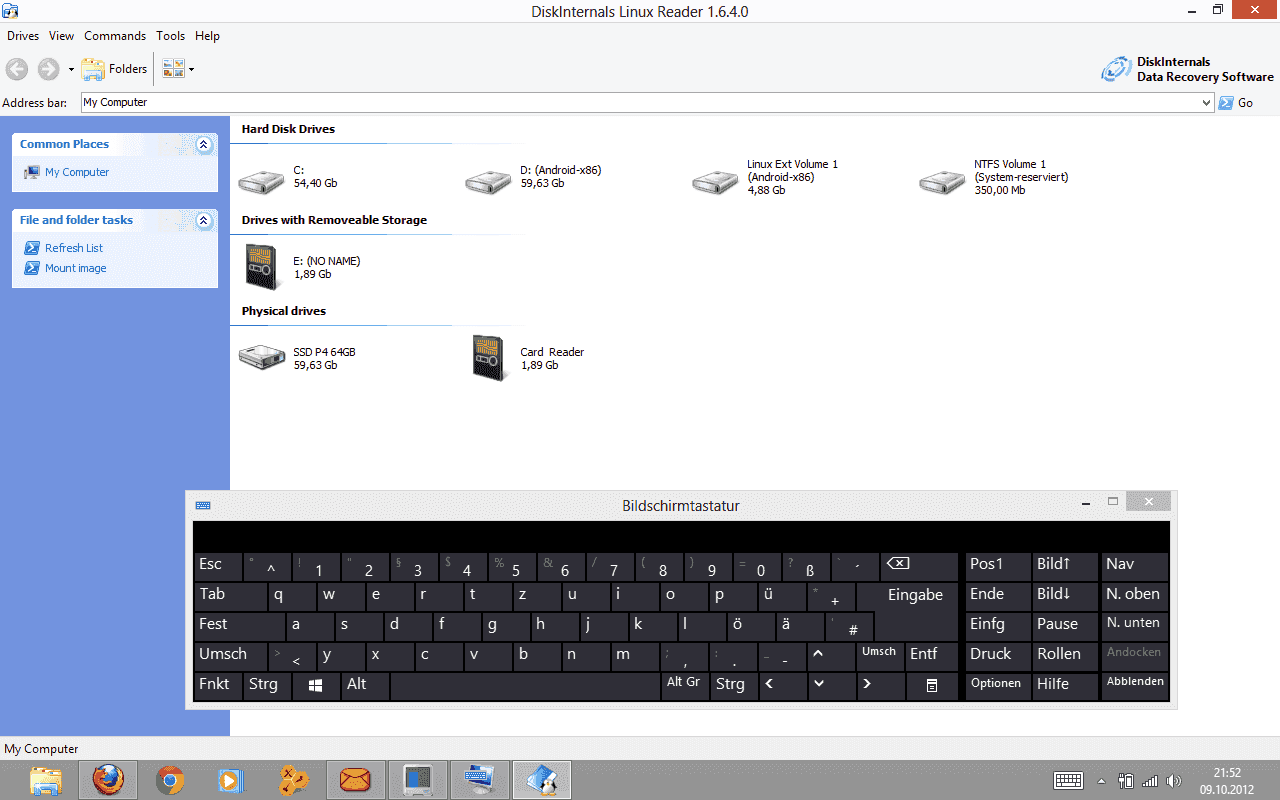Open My Computer link in Common Places

click(77, 172)
